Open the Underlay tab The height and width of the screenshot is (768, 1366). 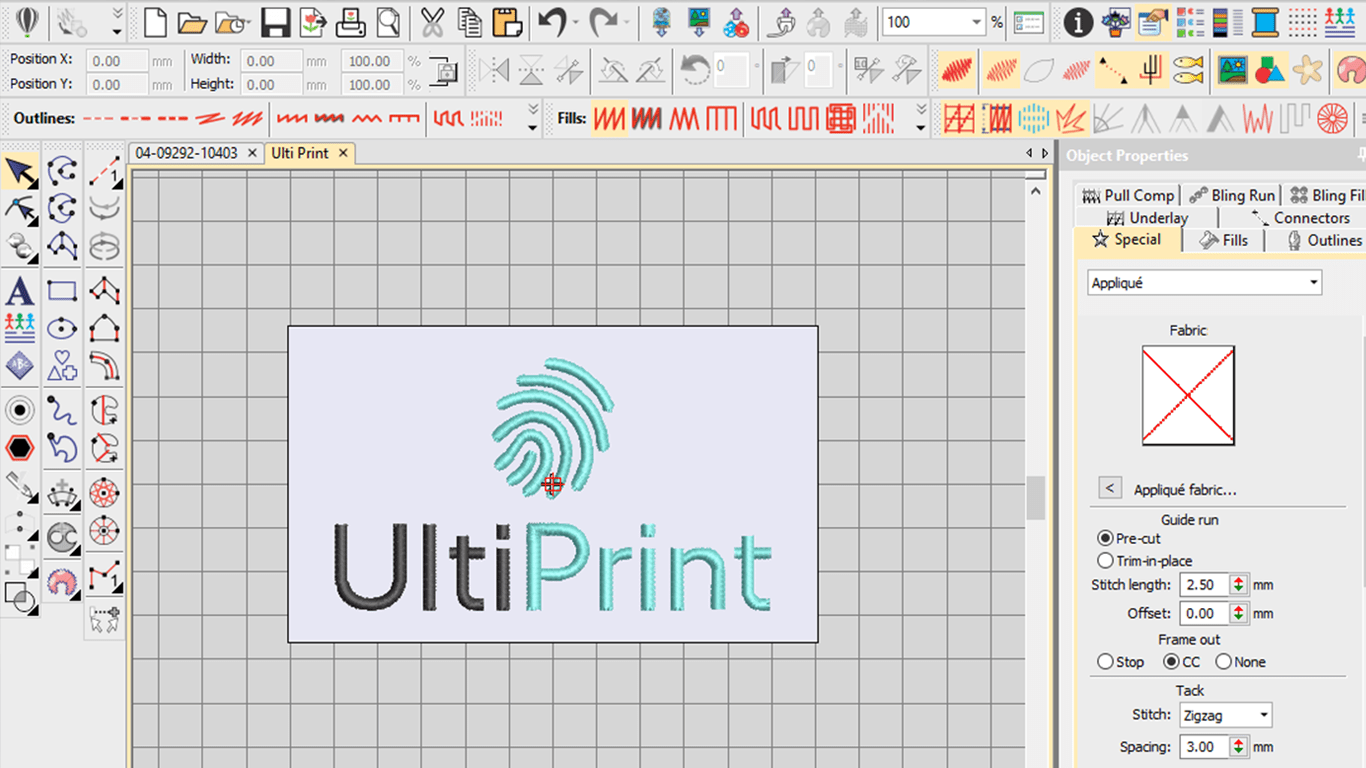[1148, 218]
